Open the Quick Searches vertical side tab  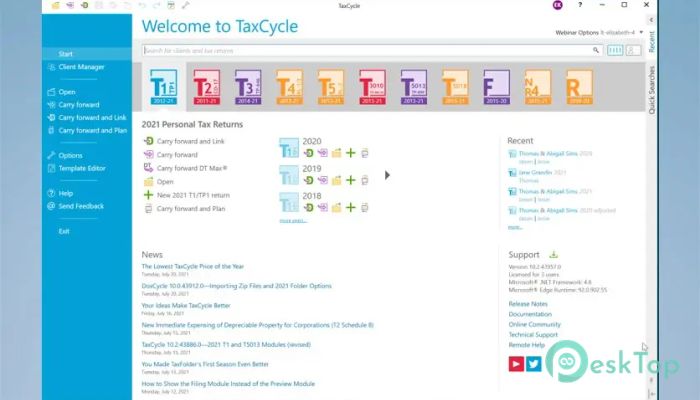[651, 90]
